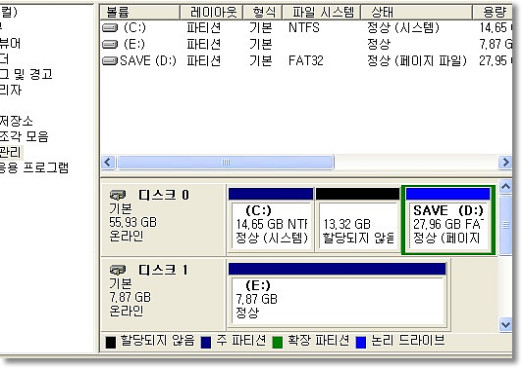Select 조각 모음 in the left tree
Screen dimensions: 522x368
point(24,136)
